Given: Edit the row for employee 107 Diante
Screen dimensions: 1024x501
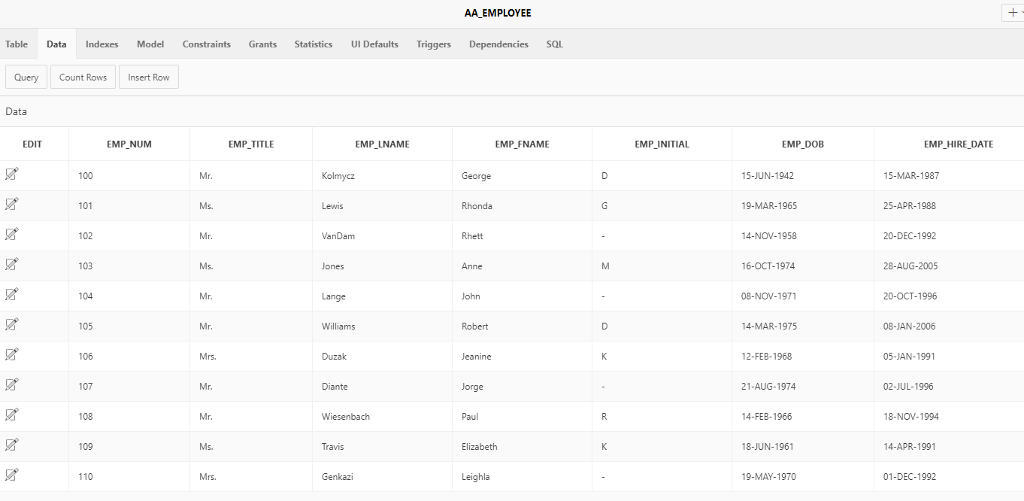Looking at the screenshot, I should tap(12, 384).
